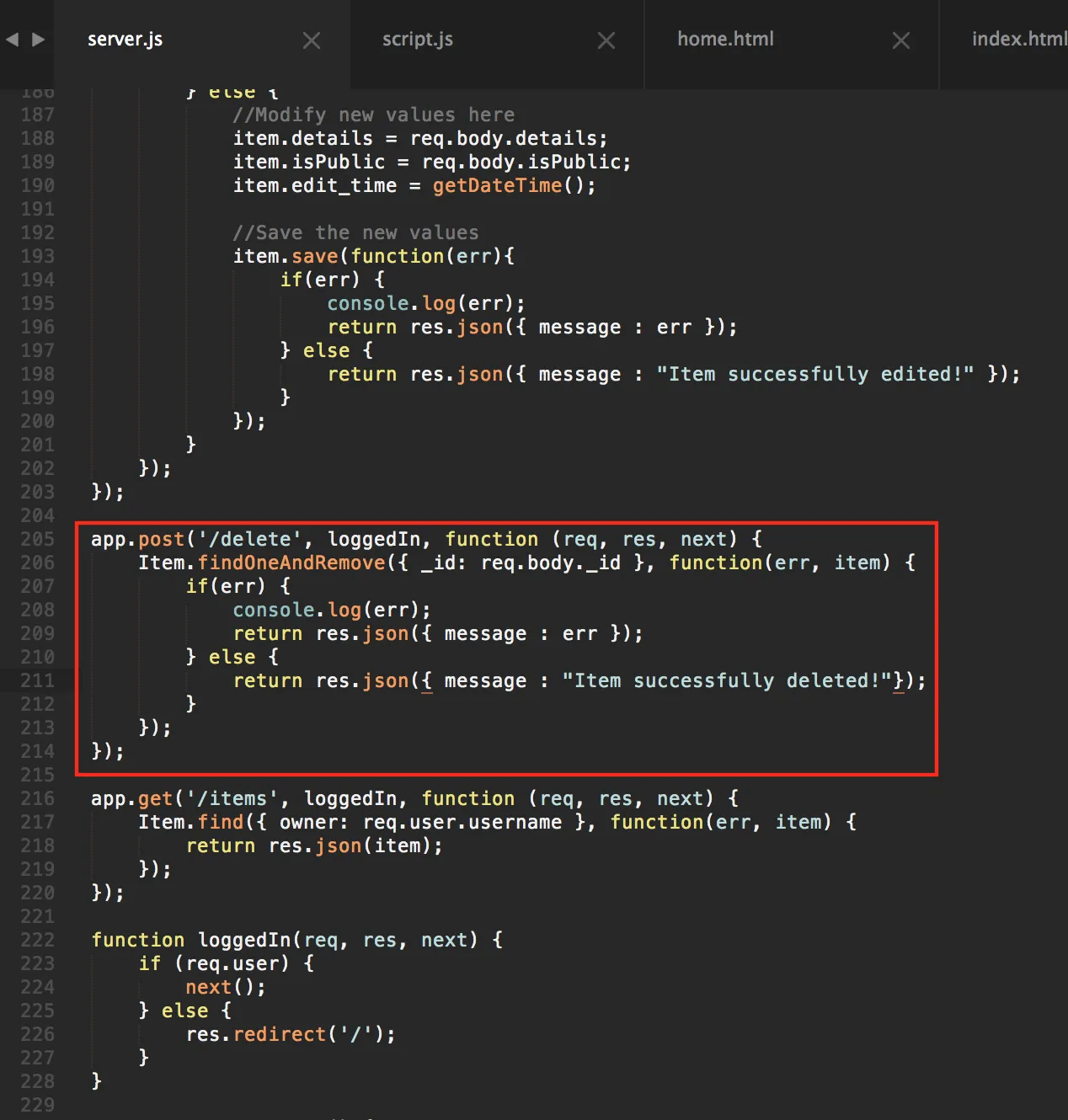This screenshot has height=1120, width=1068.
Task: Click line number 204 in the gutter
Action: click(x=37, y=515)
